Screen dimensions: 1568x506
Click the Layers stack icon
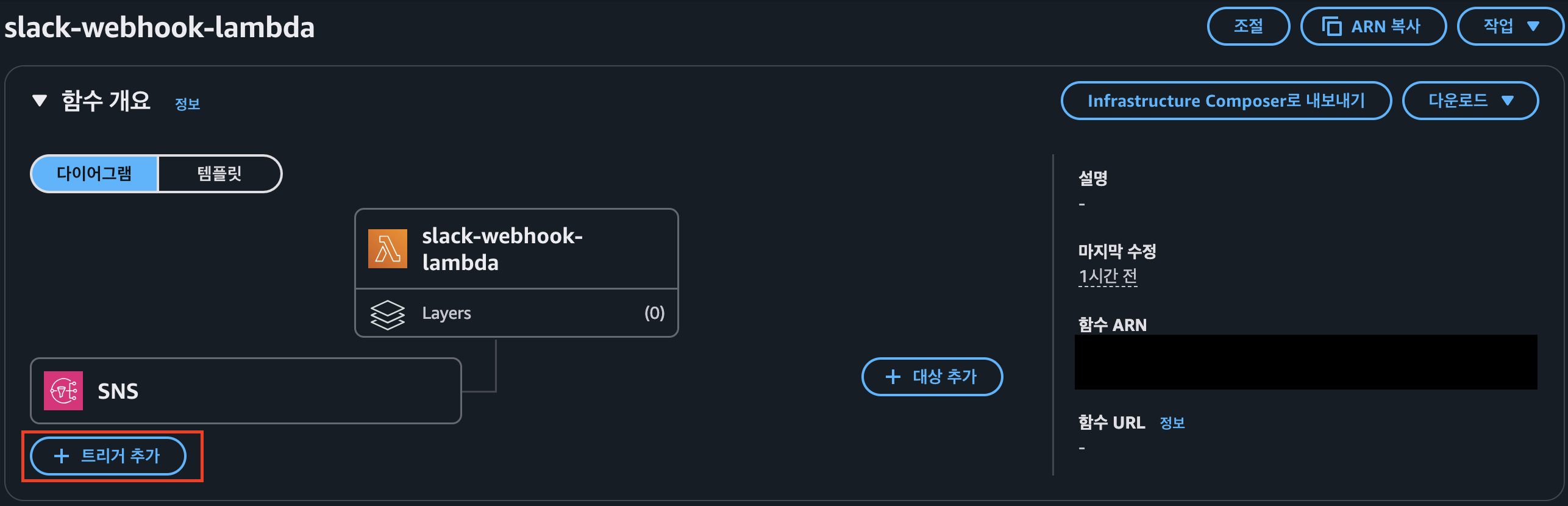[388, 314]
